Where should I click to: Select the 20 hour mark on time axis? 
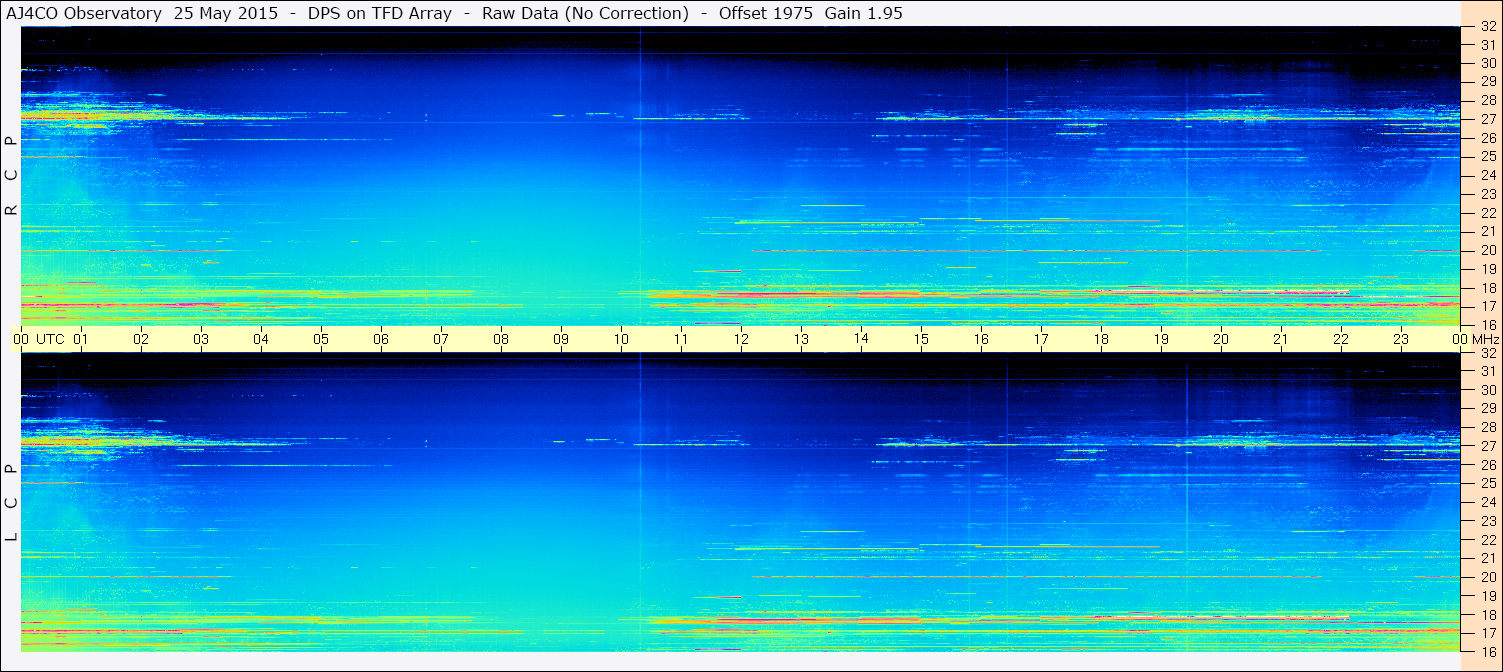1221,339
